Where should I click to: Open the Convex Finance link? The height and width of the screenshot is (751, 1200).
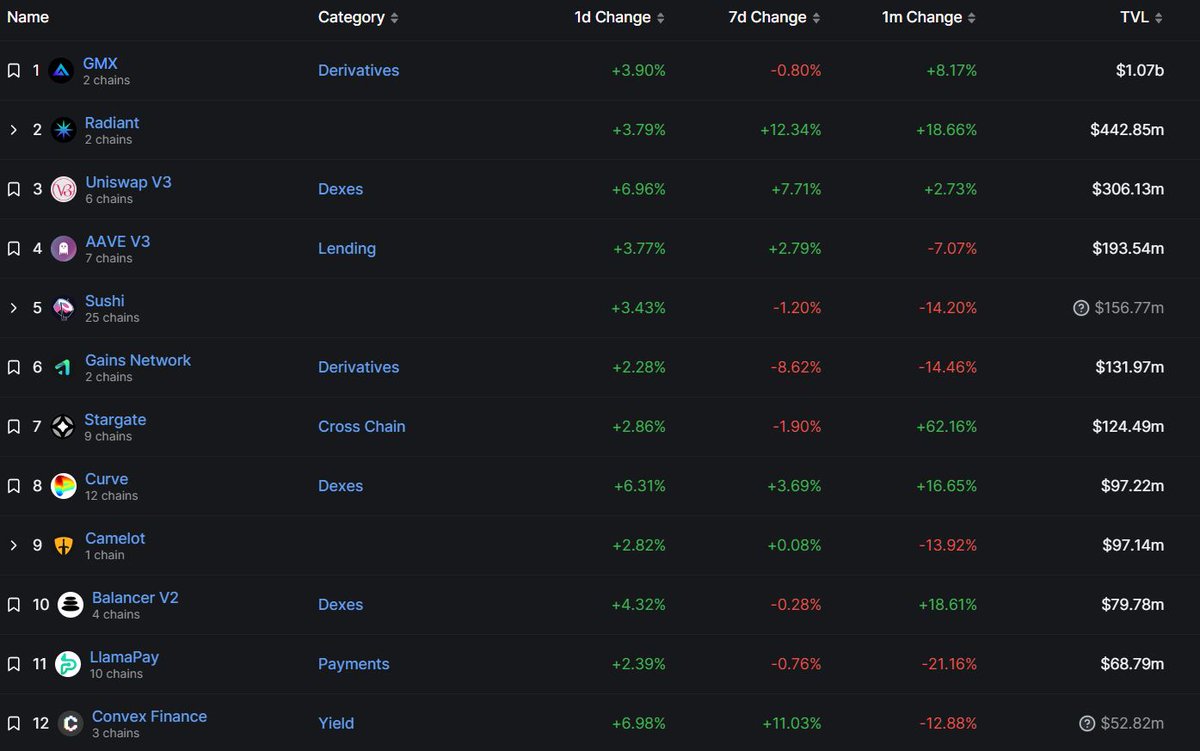(x=149, y=716)
